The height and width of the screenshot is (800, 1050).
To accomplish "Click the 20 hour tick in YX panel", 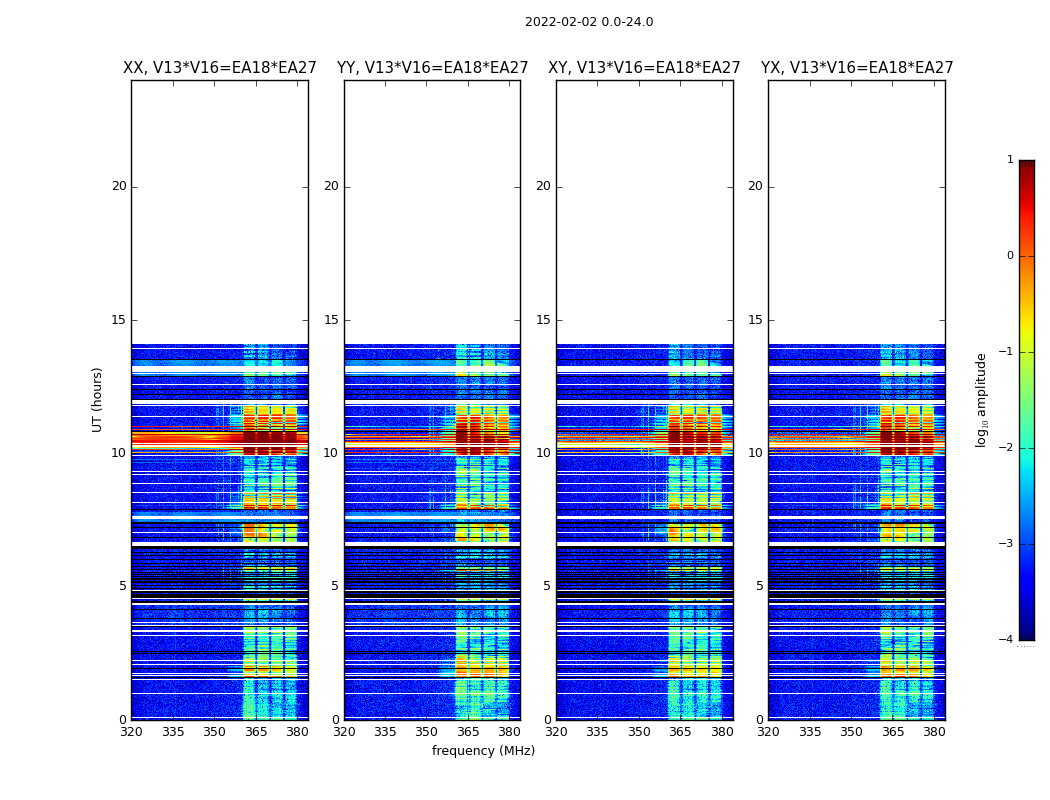I will [755, 187].
